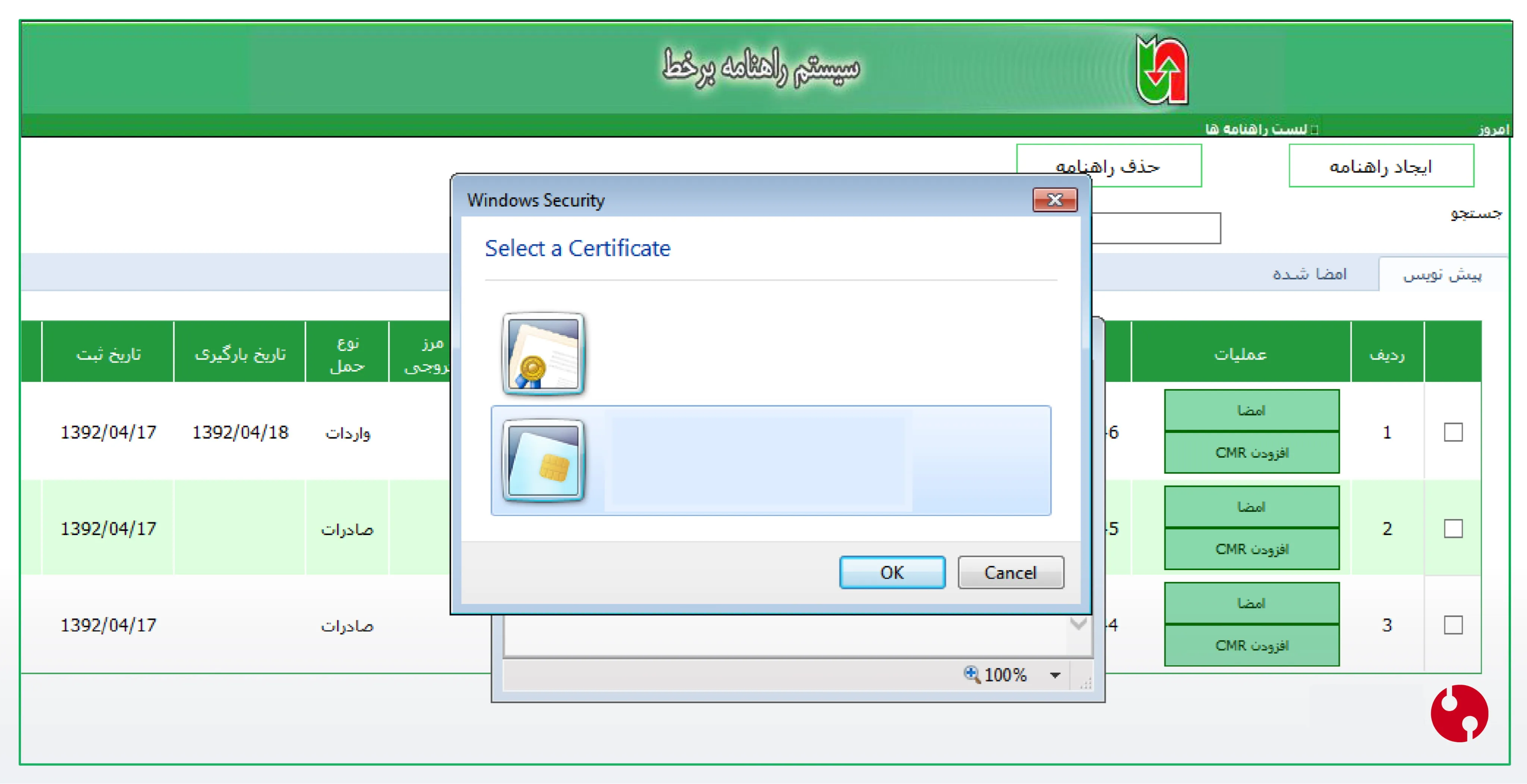This screenshot has width=1527, height=784.
Task: Click the جستجو search input field
Action: (x=1156, y=228)
